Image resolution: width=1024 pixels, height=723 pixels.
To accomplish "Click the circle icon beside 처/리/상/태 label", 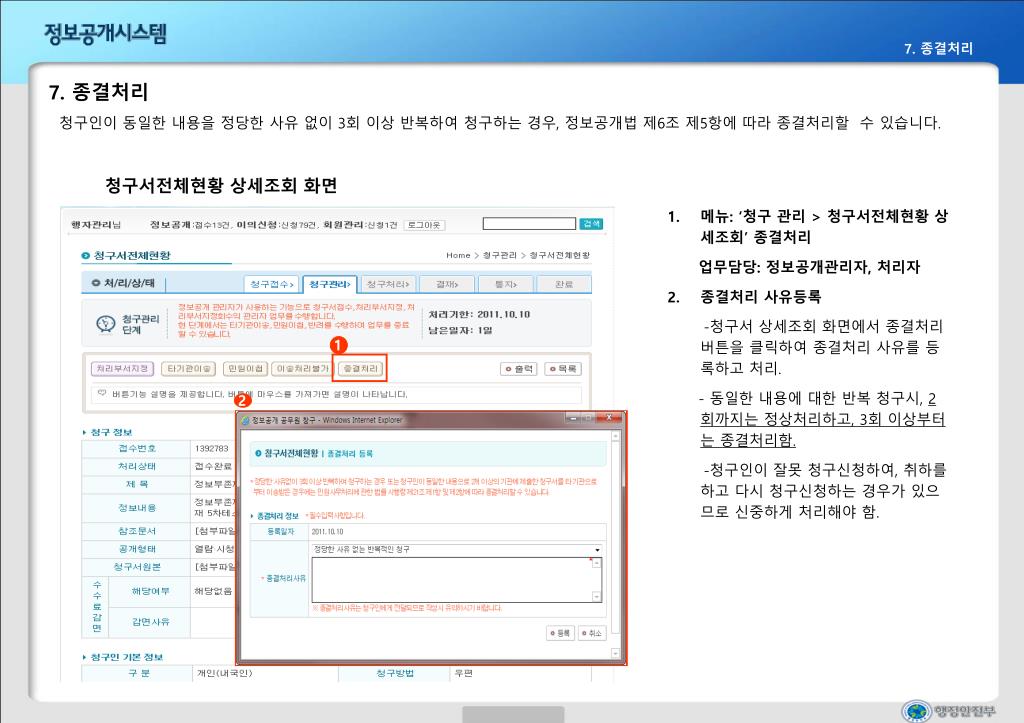I will pos(96,283).
